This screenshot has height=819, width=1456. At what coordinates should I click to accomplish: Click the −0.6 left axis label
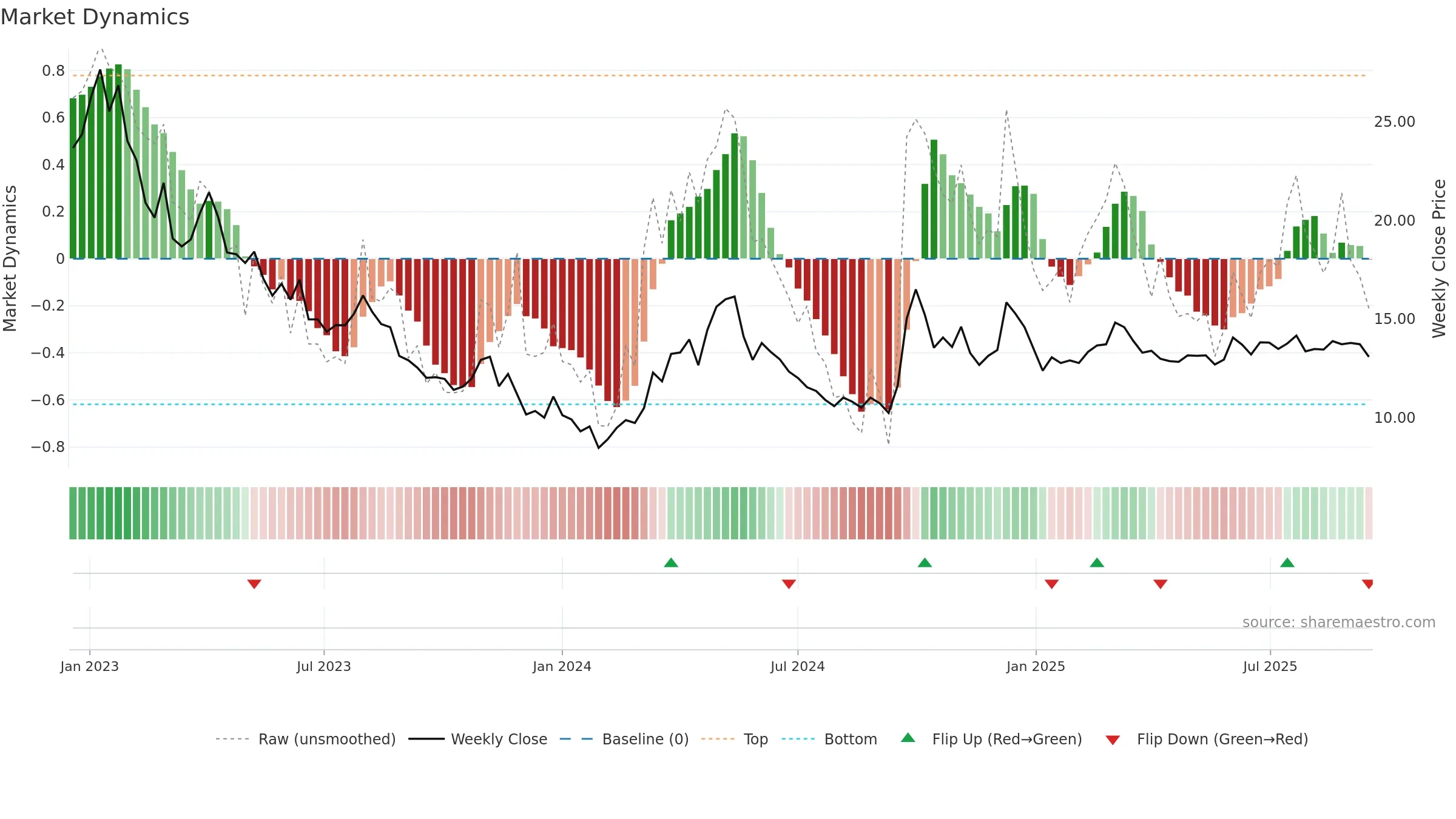(x=48, y=400)
